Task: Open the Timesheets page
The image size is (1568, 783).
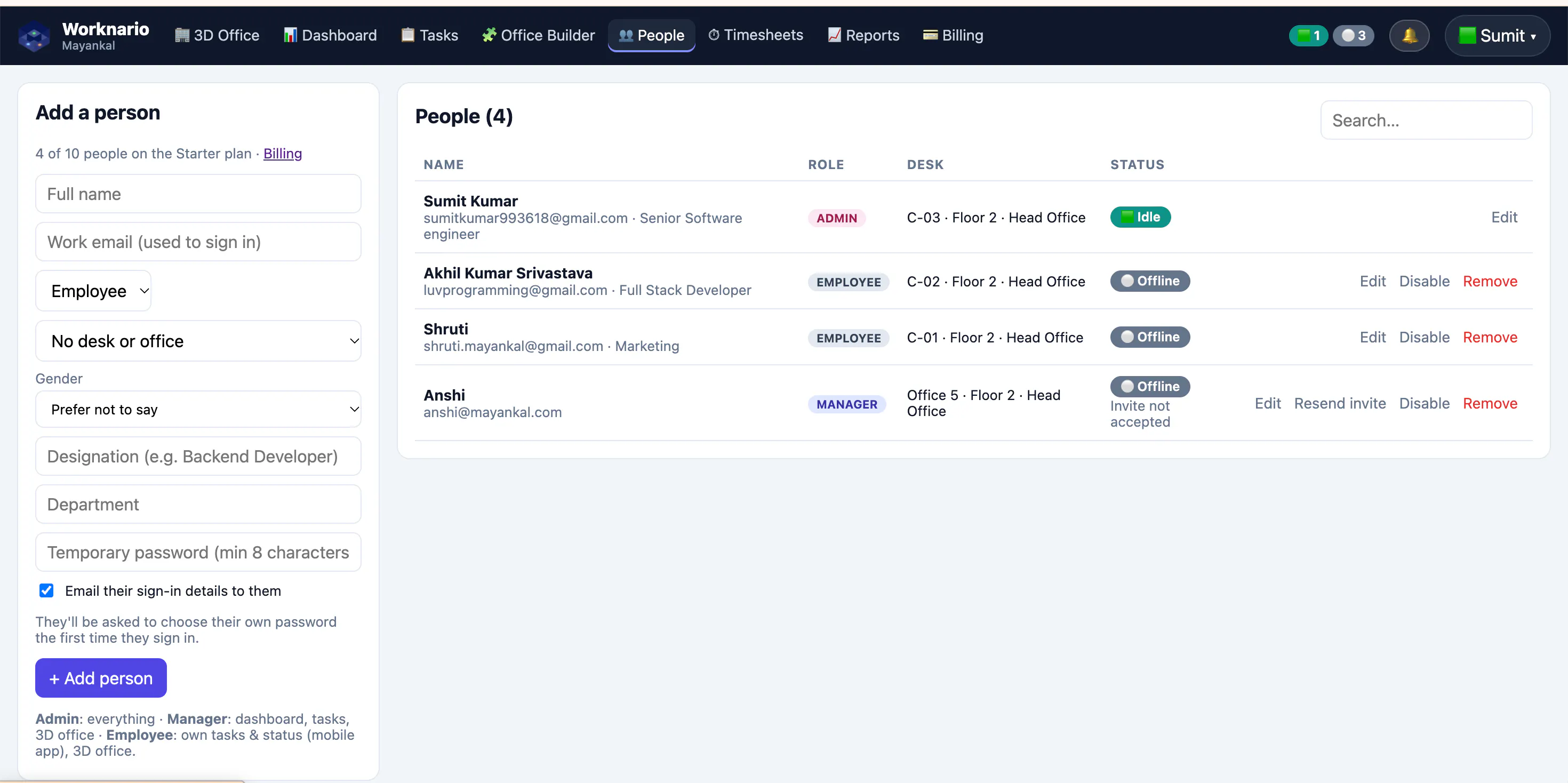Action: (755, 35)
